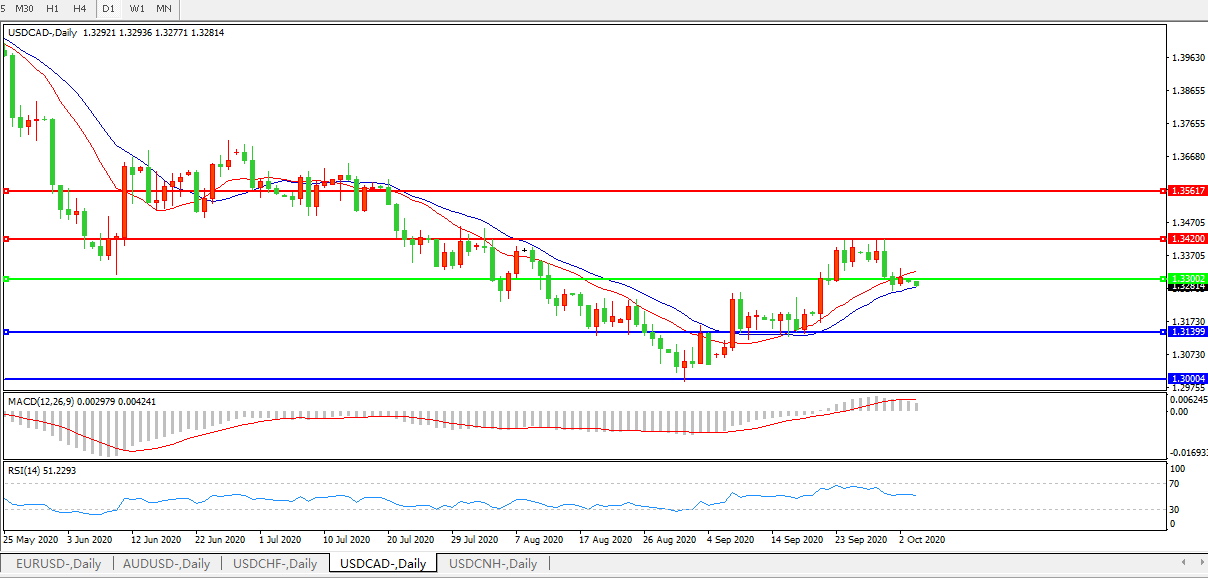The width and height of the screenshot is (1208, 578).
Task: Open the USDCHF Daily tab
Action: [275, 563]
